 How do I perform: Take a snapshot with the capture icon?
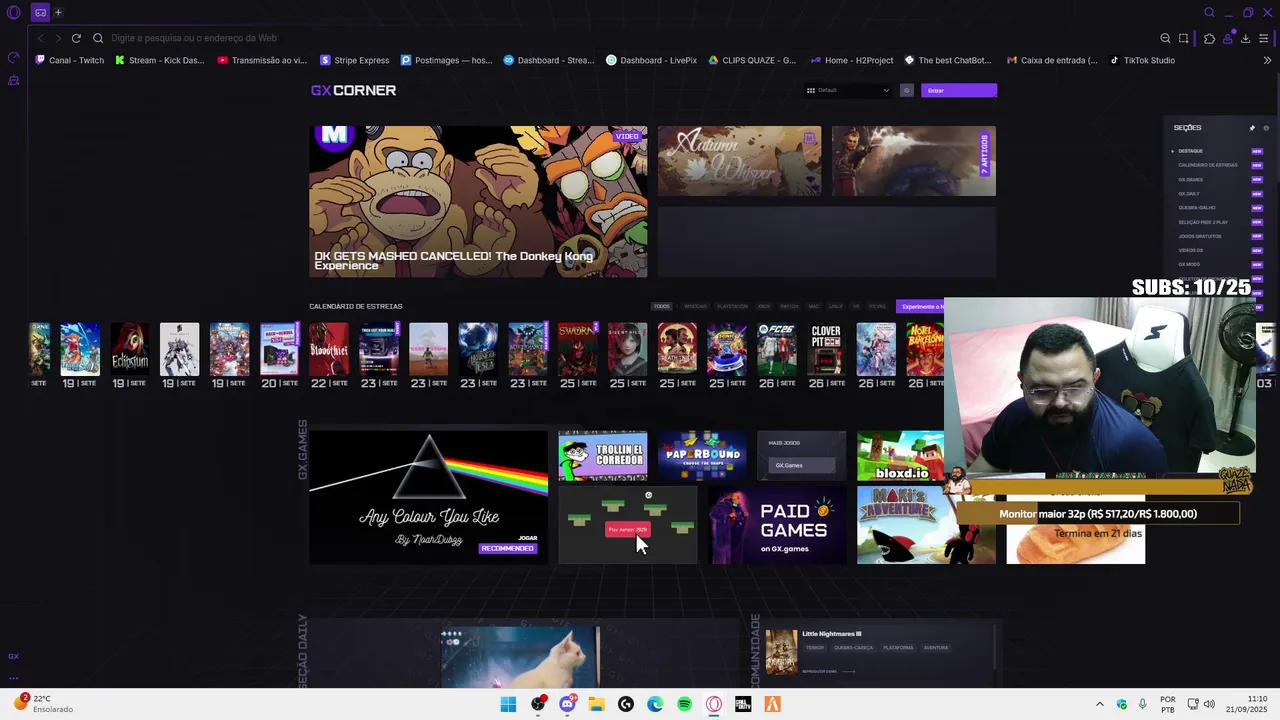coord(1184,38)
